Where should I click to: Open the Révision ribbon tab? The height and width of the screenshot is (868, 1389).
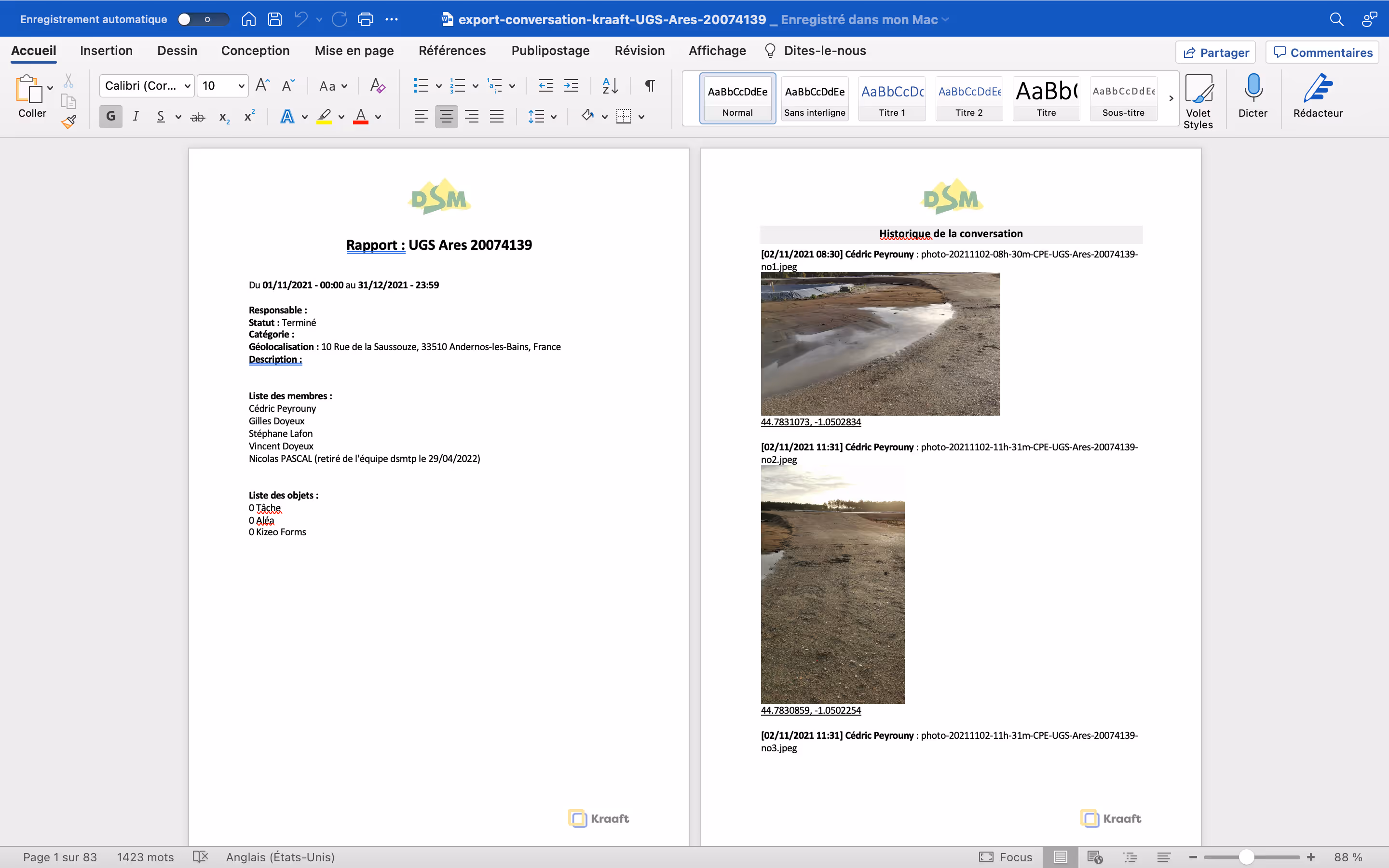[640, 51]
